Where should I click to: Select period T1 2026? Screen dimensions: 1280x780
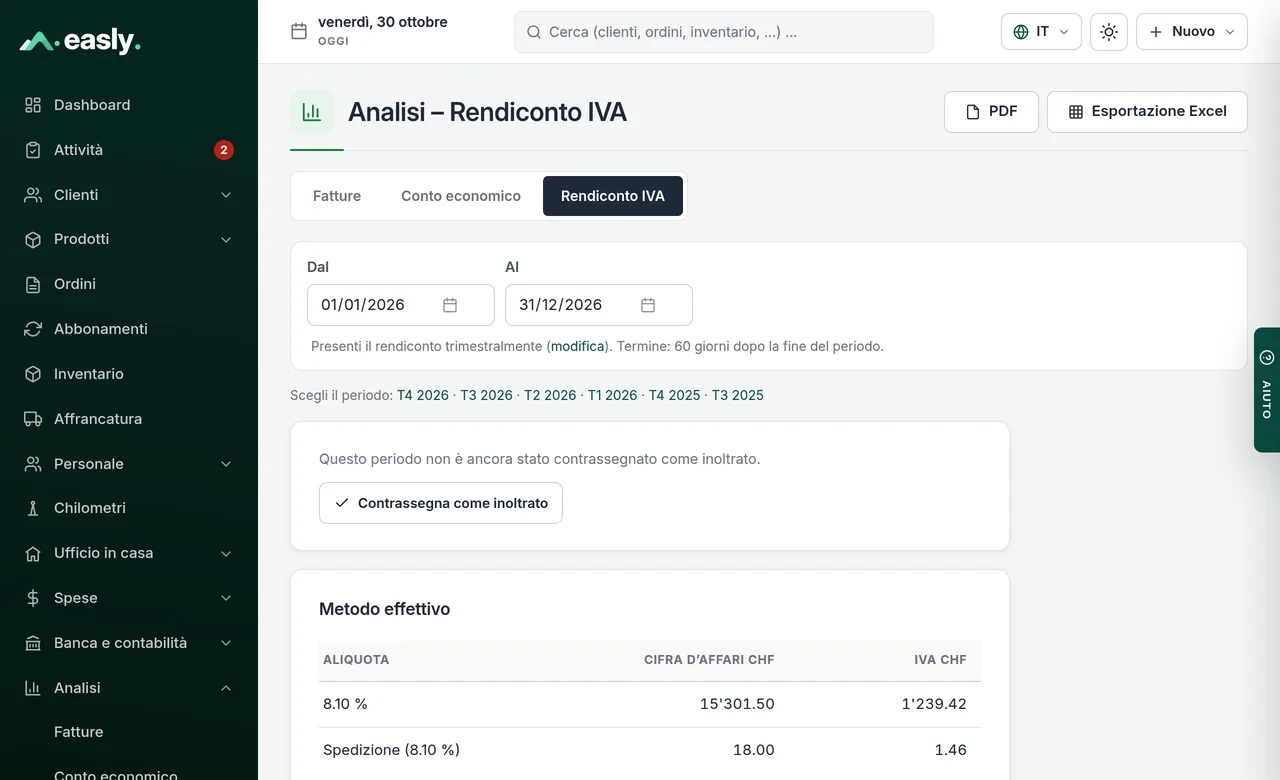(612, 395)
